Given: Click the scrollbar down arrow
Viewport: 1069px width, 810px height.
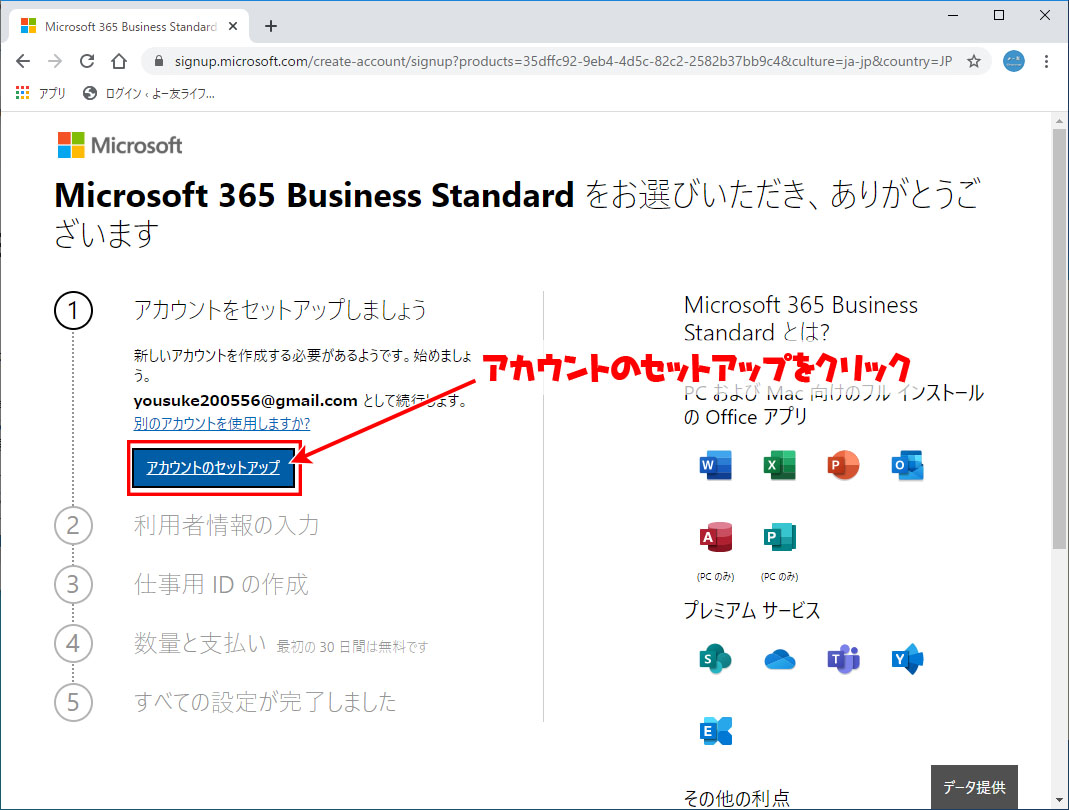Looking at the screenshot, I should (x=1059, y=800).
